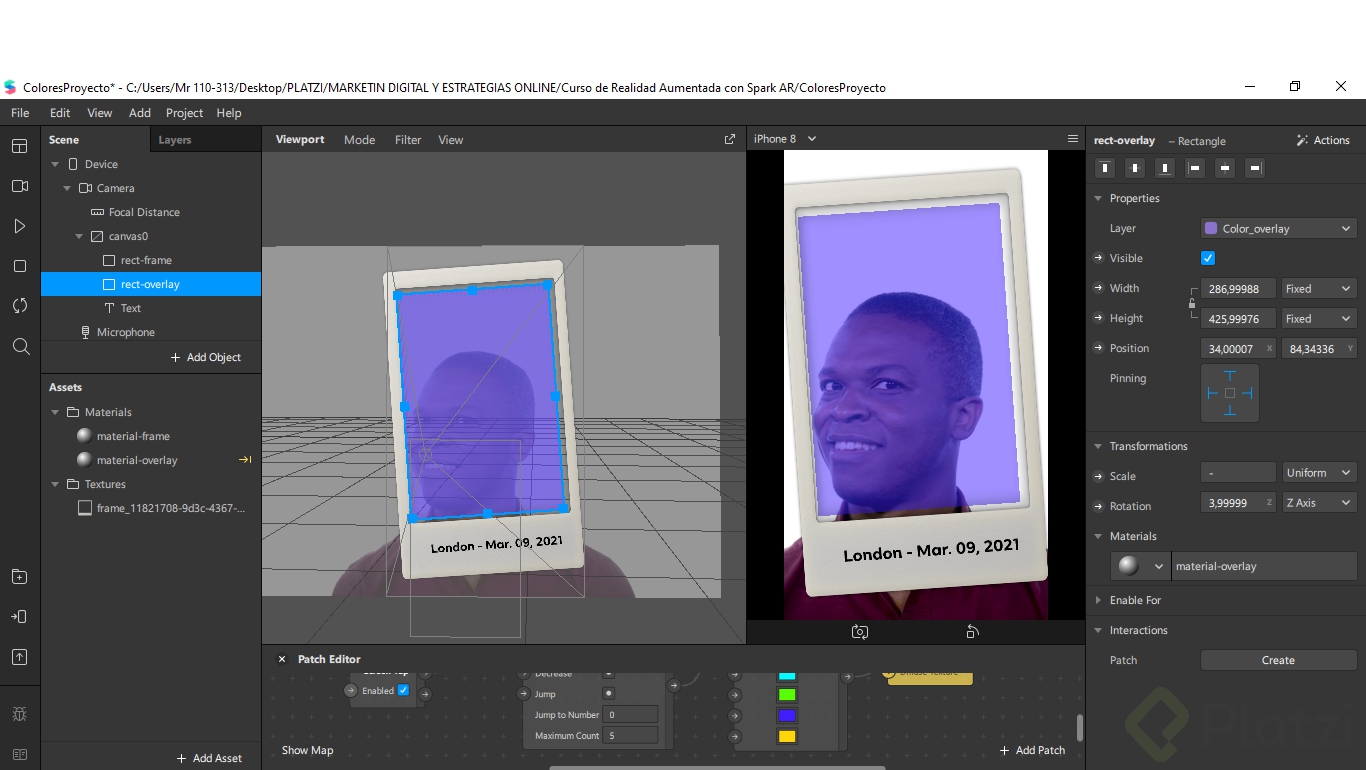The height and width of the screenshot is (770, 1366).
Task: Open the material sphere dropdown arrow
Action: 1159,566
